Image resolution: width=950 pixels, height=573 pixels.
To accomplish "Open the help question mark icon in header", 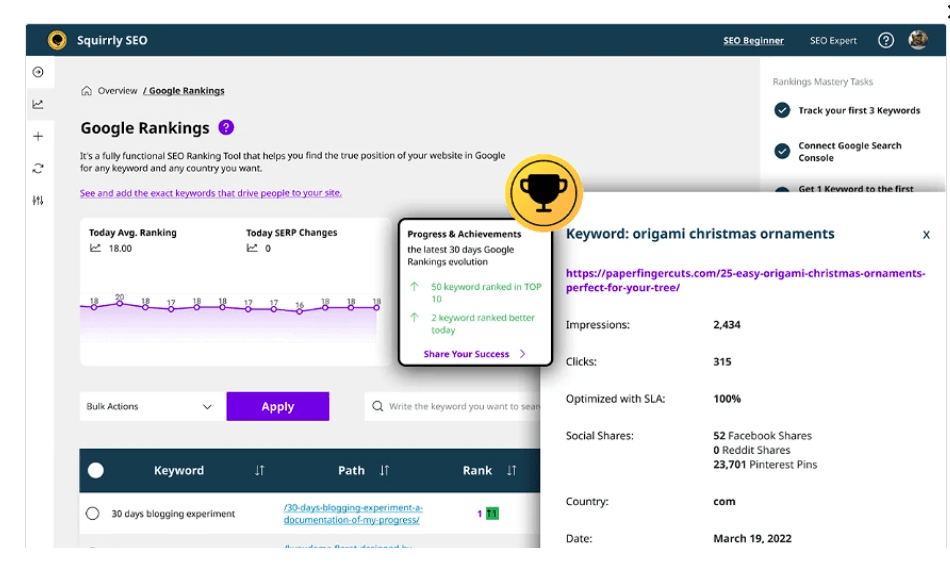I will (x=886, y=40).
